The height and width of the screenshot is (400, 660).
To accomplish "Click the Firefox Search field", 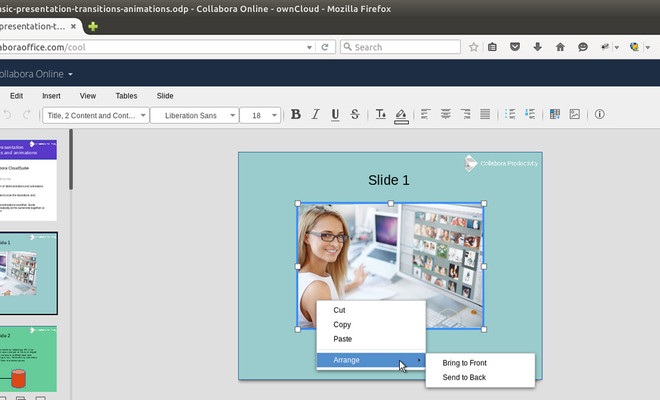I will point(400,47).
